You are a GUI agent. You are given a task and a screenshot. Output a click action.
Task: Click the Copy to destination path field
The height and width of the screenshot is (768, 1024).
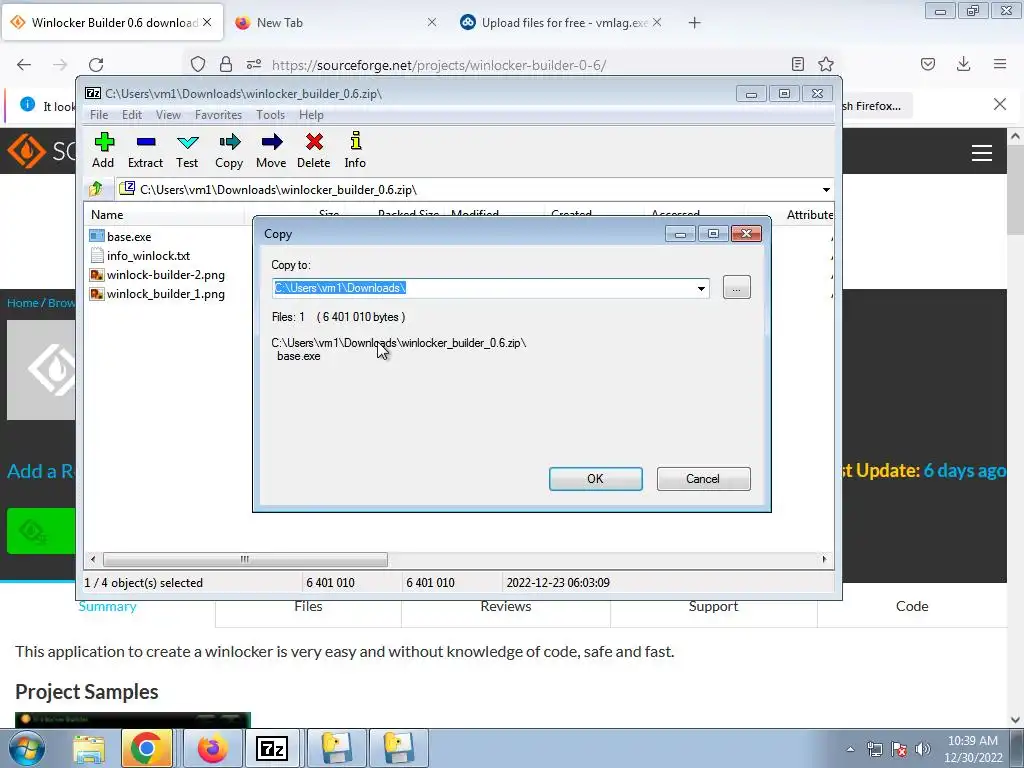click(483, 288)
